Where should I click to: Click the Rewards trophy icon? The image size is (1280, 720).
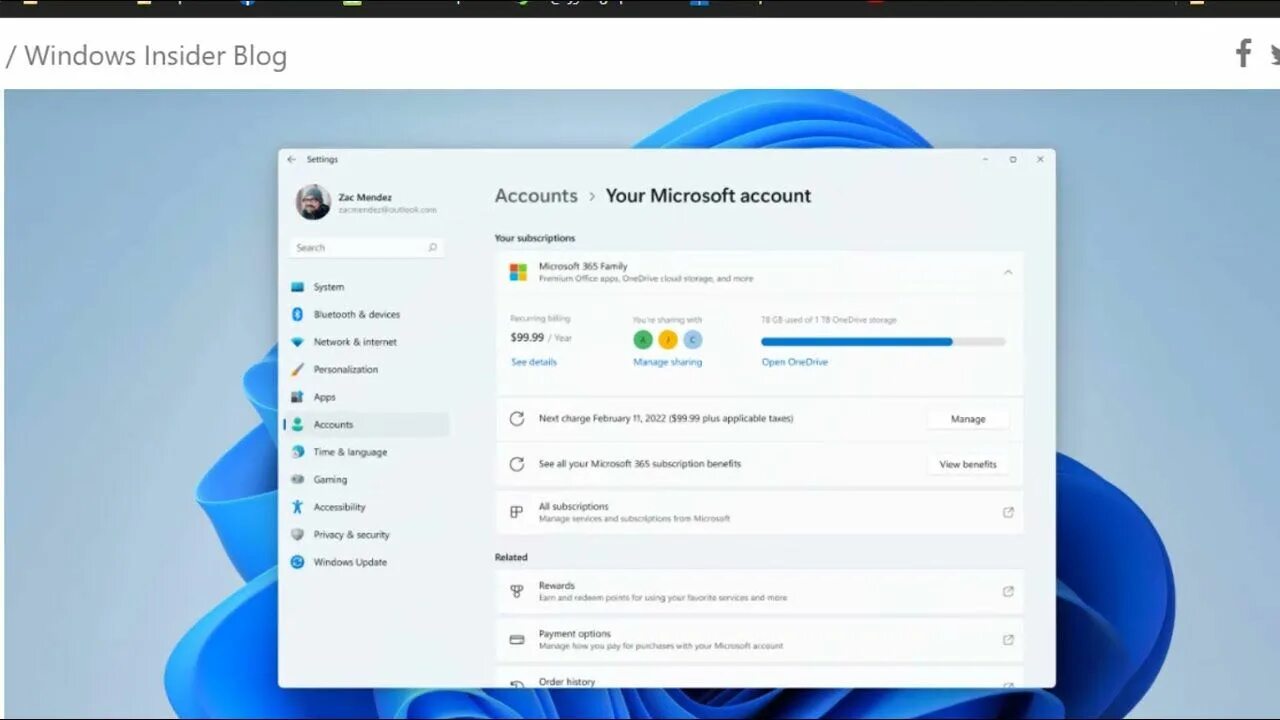(x=517, y=591)
